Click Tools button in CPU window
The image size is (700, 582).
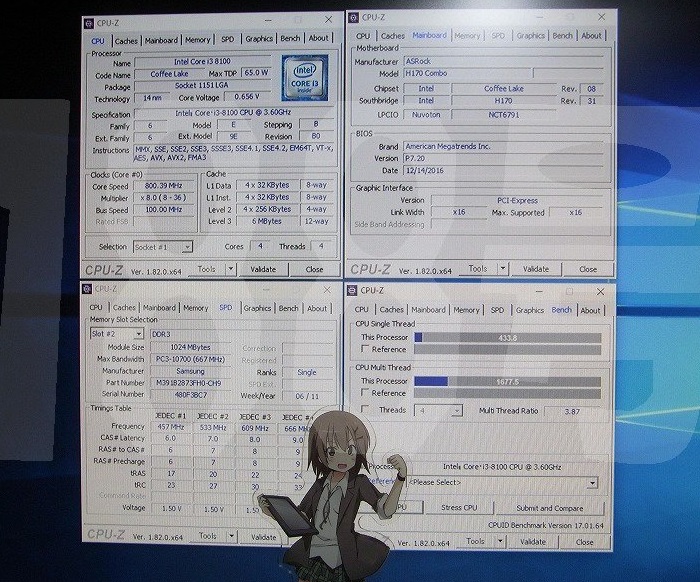(x=207, y=269)
